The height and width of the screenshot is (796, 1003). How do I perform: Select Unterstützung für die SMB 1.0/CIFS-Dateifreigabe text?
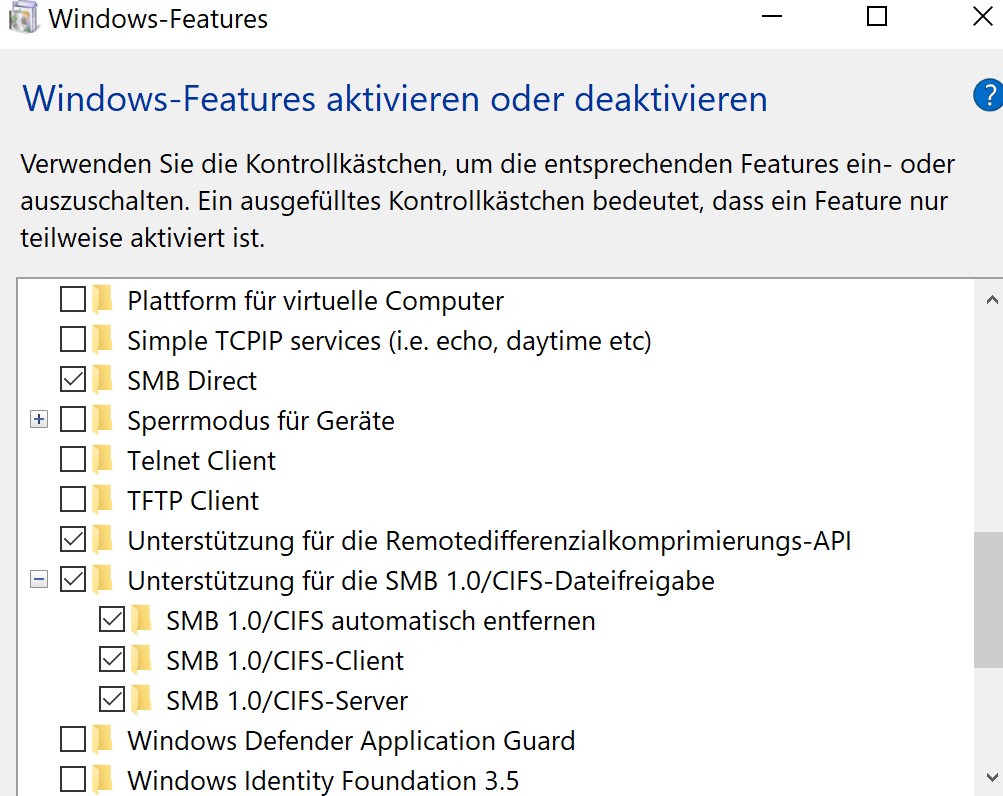pos(421,581)
